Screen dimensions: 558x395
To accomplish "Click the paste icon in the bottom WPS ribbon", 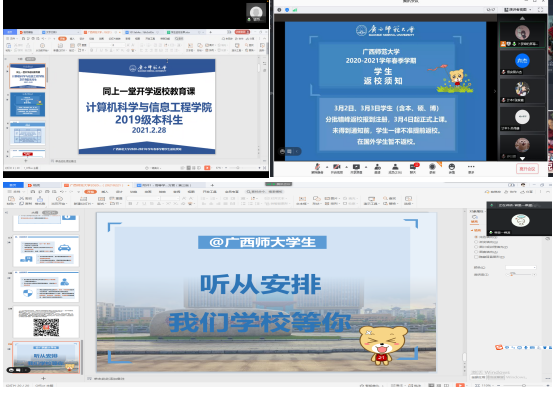I will click(11, 199).
